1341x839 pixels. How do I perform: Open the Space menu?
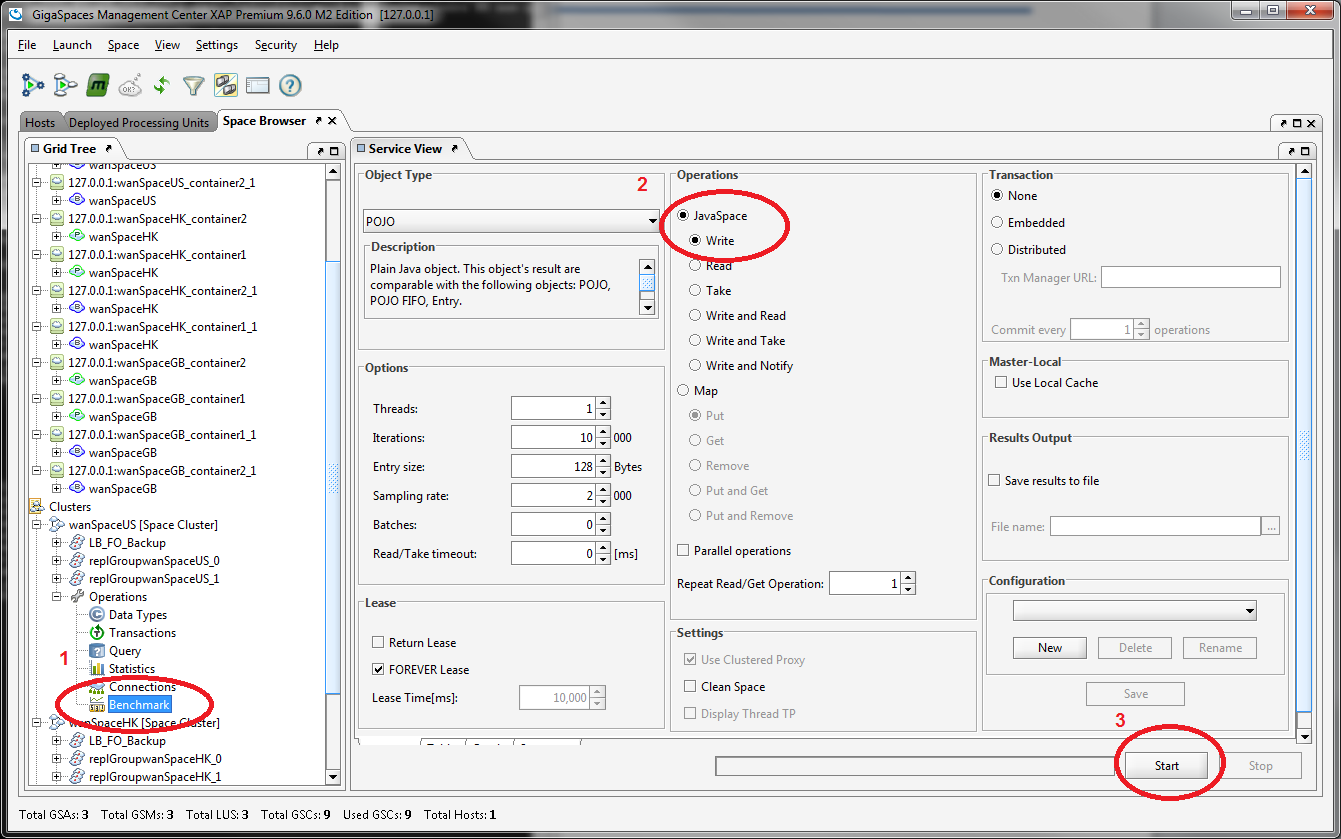pyautogui.click(x=124, y=45)
